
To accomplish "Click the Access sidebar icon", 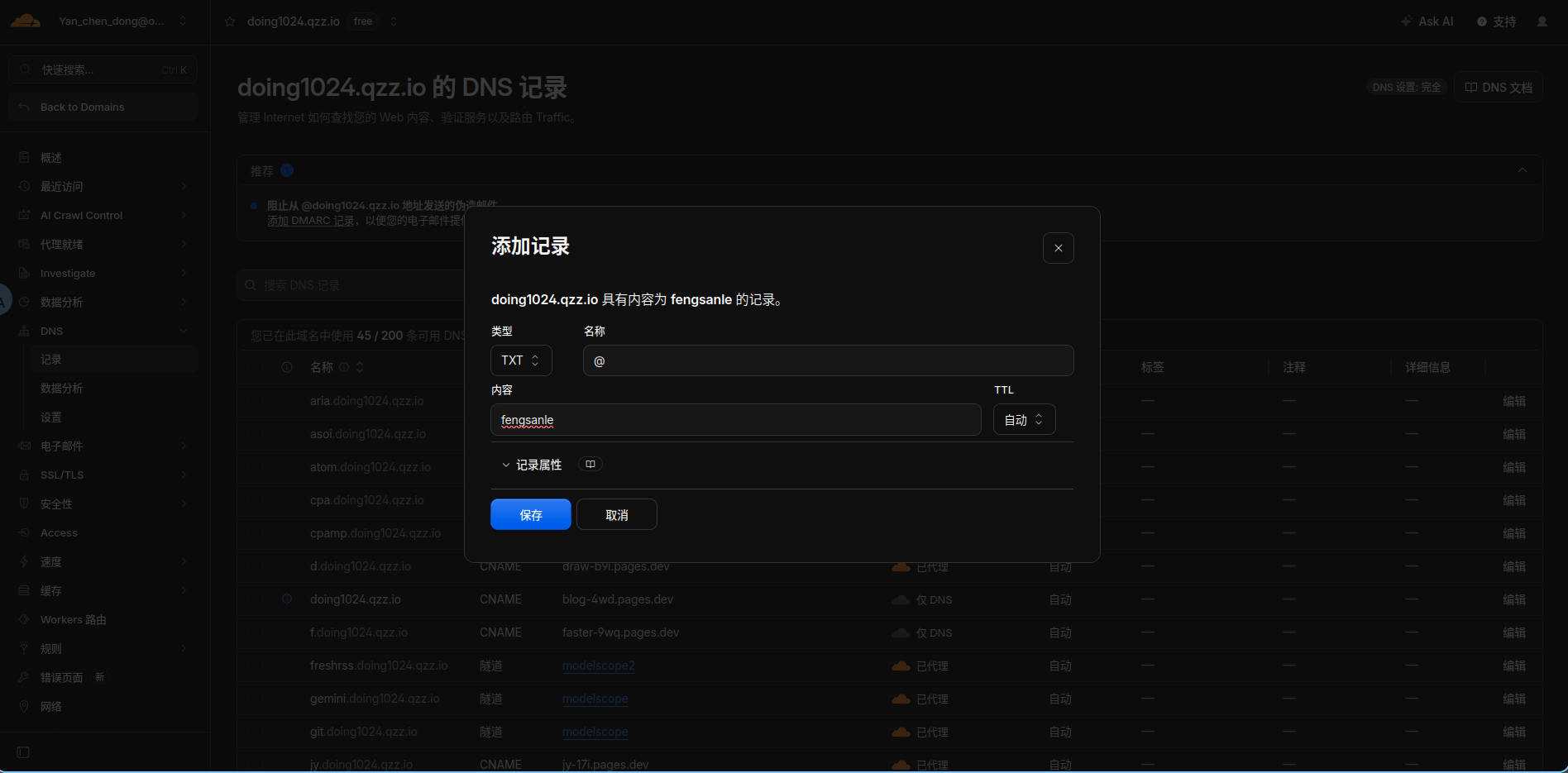I will [x=24, y=532].
